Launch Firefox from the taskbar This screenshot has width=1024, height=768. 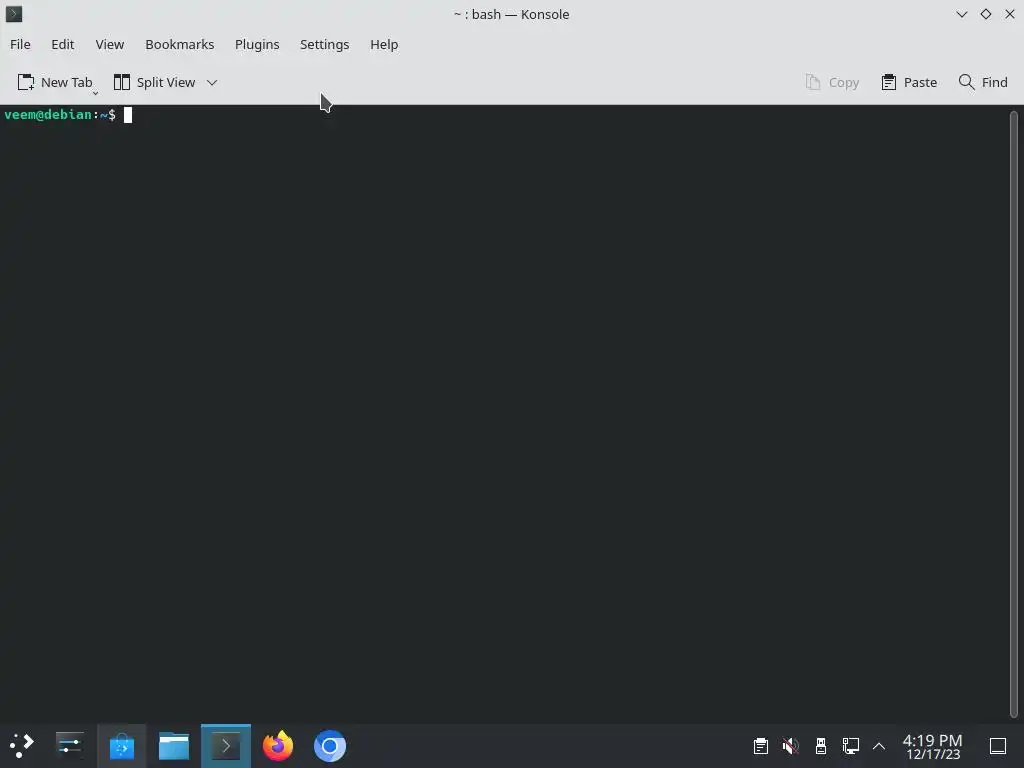point(278,746)
